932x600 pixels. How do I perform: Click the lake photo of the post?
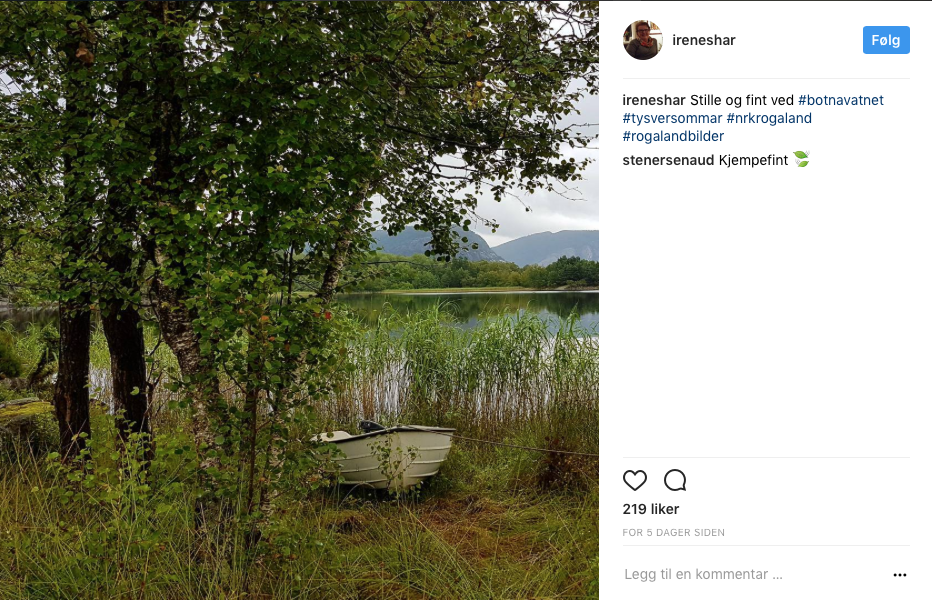tap(299, 300)
